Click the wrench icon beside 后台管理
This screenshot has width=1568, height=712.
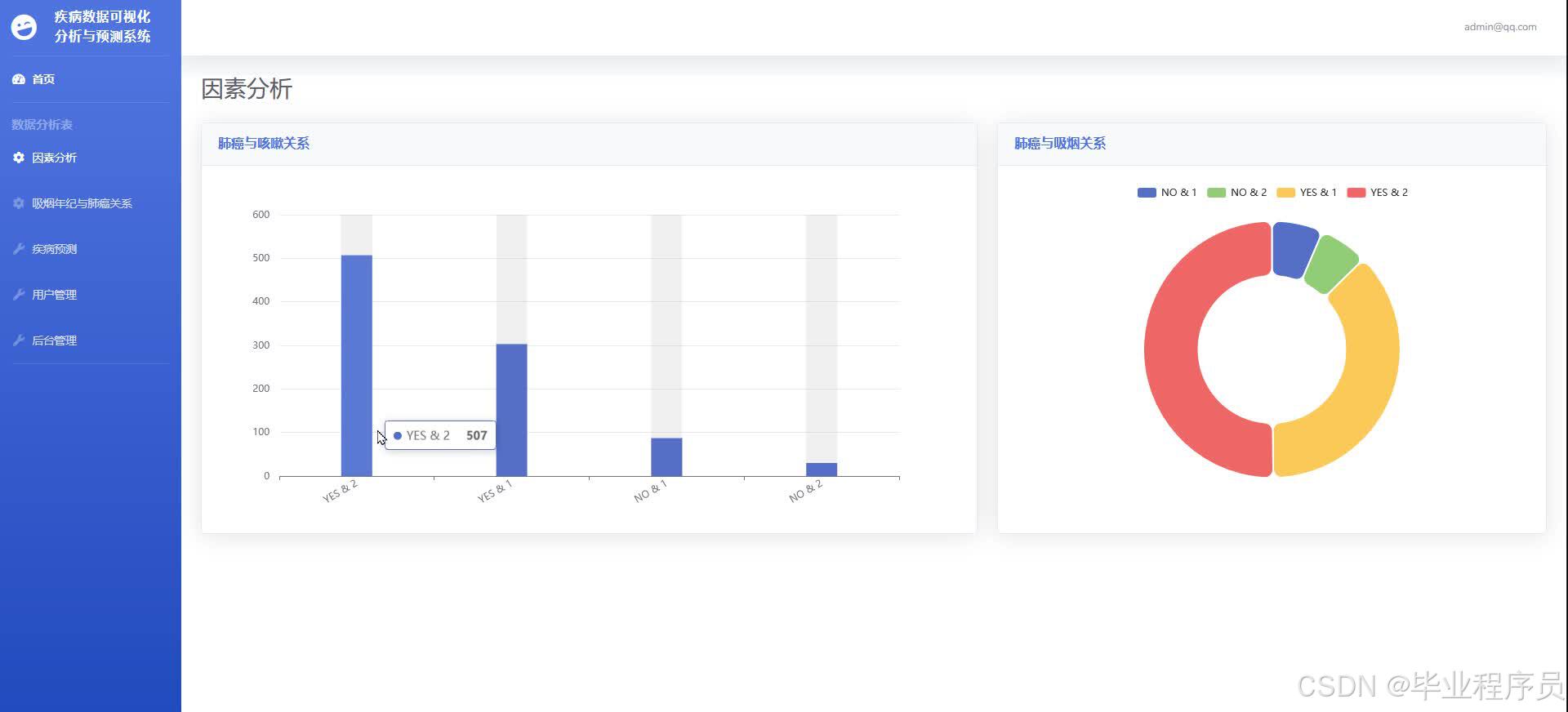click(19, 340)
